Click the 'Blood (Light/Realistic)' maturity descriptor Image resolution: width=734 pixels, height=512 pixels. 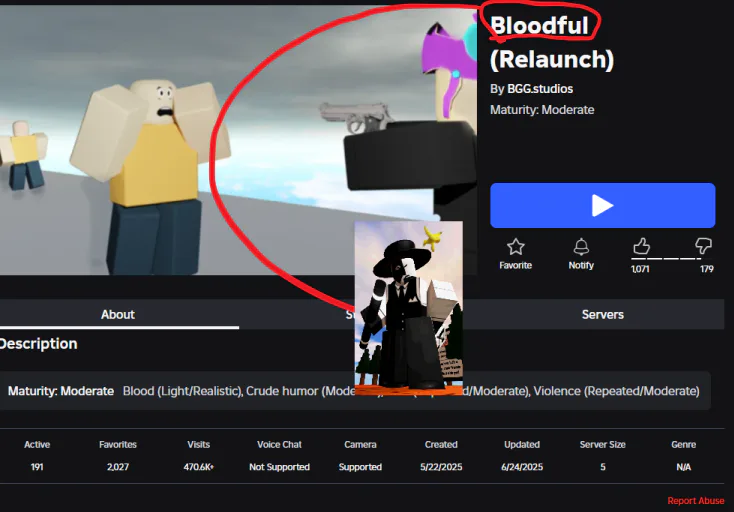coord(182,391)
